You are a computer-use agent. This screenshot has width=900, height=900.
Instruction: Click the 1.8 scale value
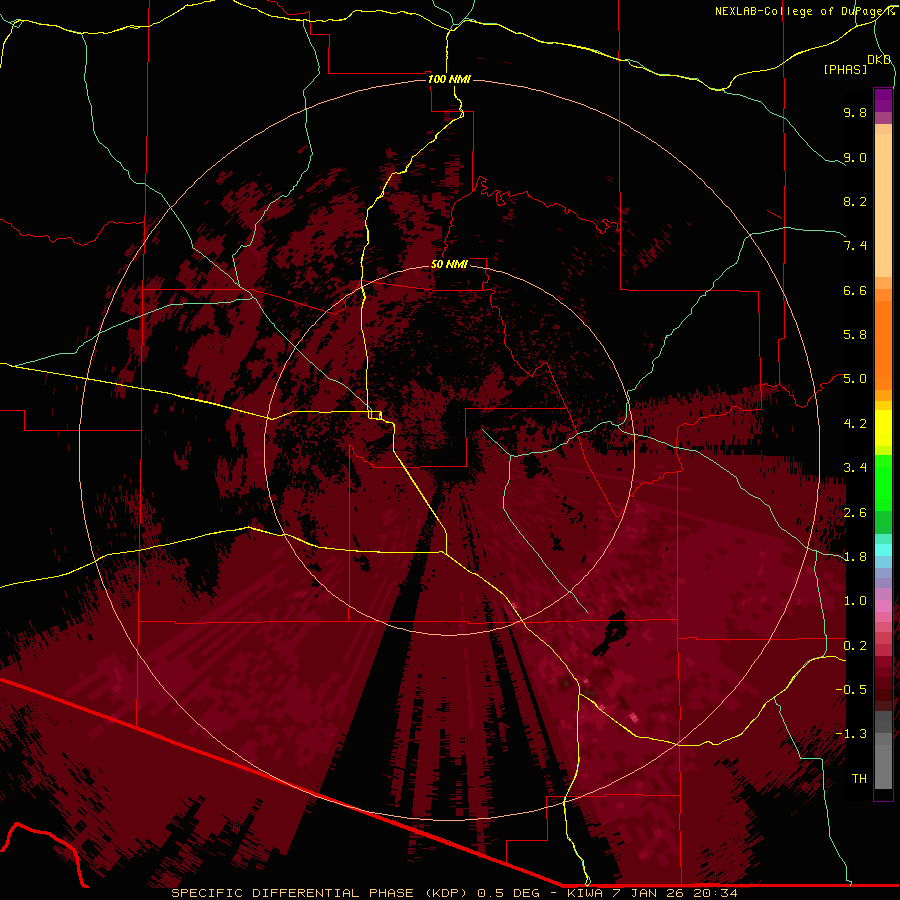tap(855, 557)
